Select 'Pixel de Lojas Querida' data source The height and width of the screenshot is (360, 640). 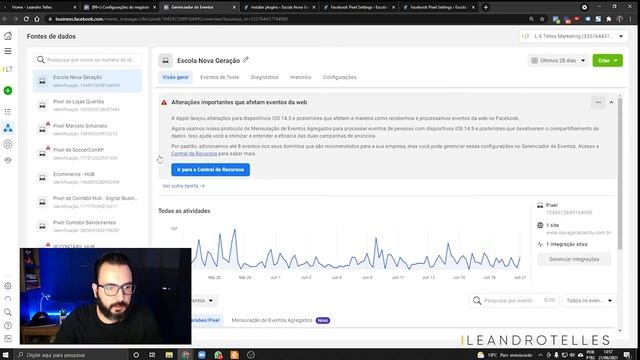pos(87,105)
